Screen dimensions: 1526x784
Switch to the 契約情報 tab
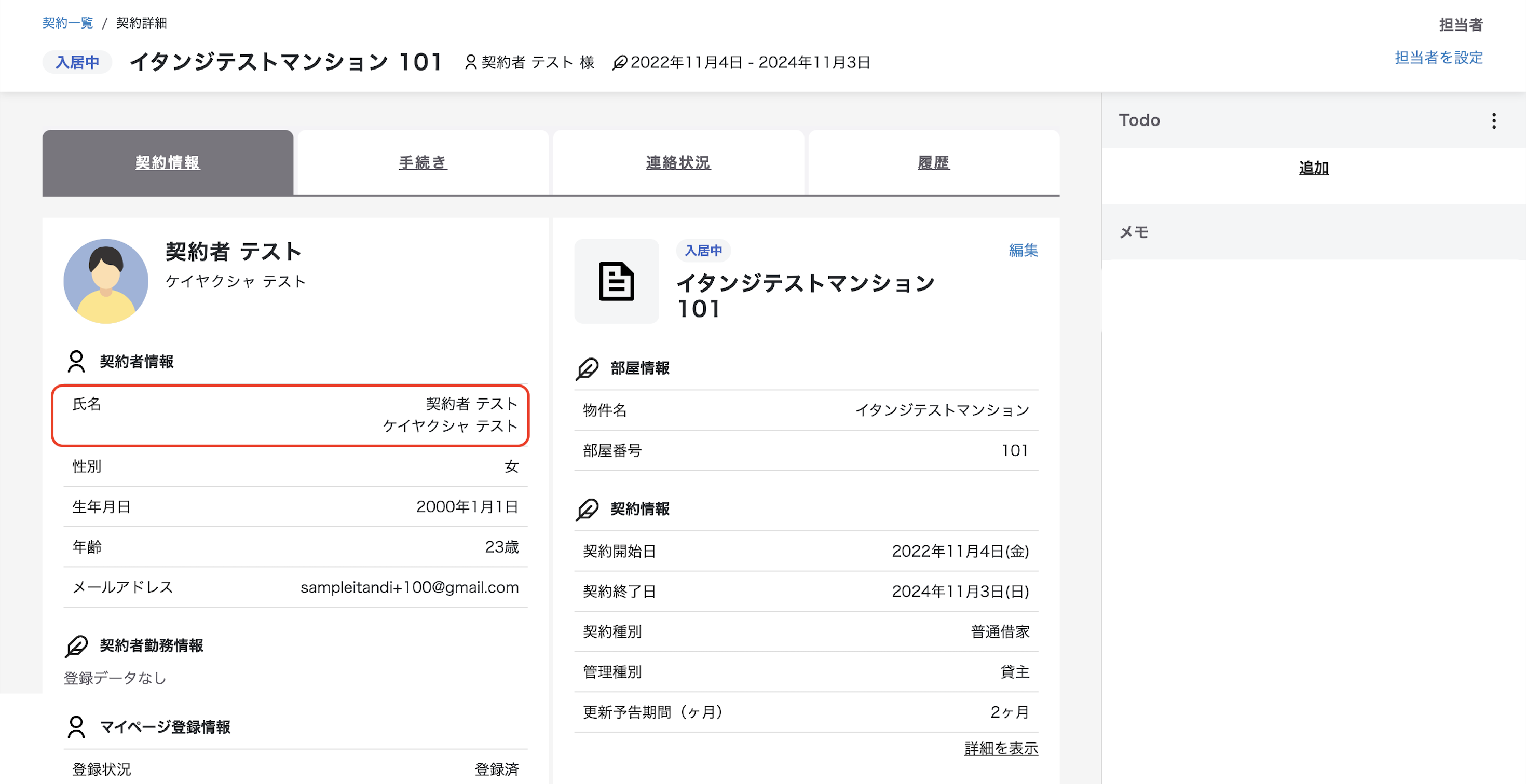point(168,163)
